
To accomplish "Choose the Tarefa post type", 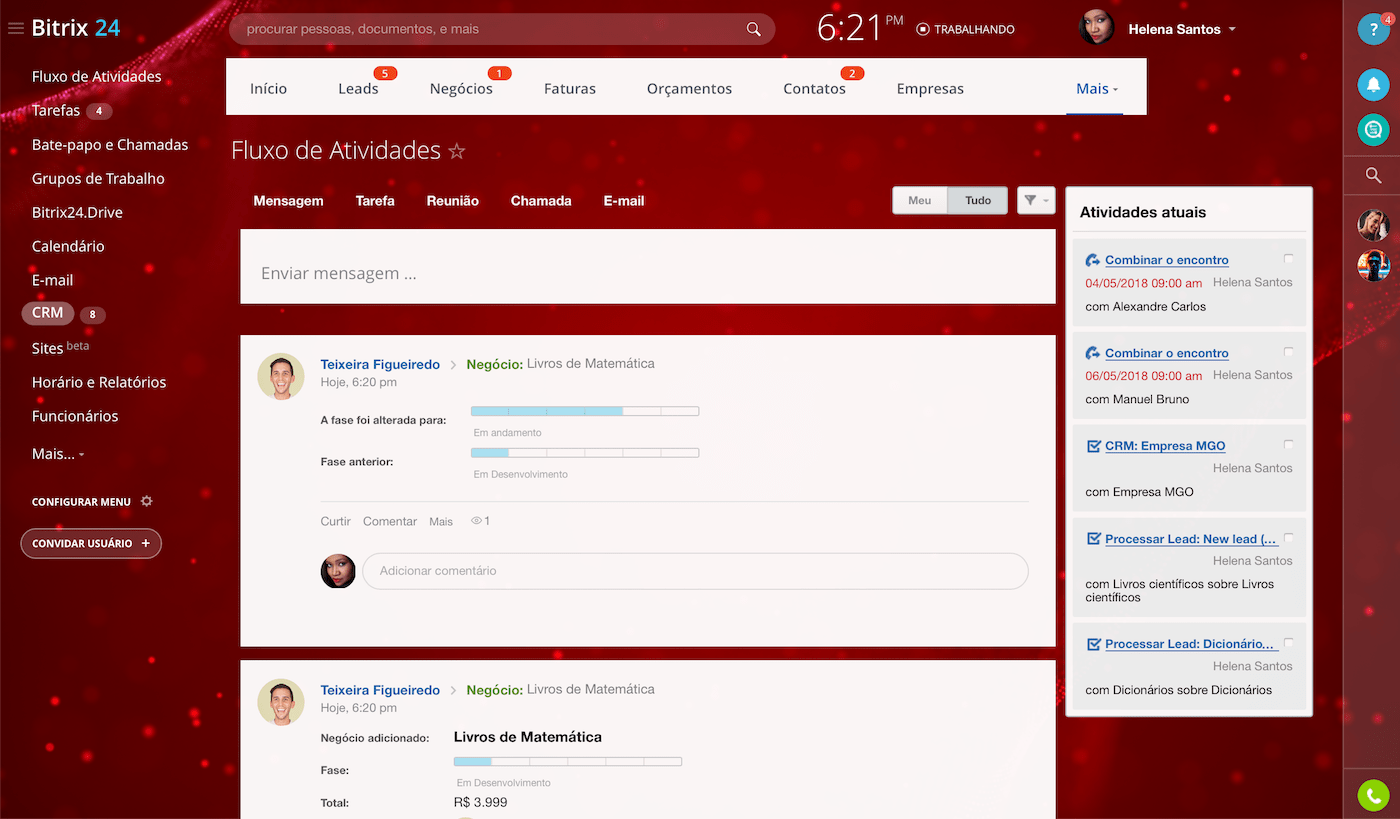I will click(x=375, y=201).
